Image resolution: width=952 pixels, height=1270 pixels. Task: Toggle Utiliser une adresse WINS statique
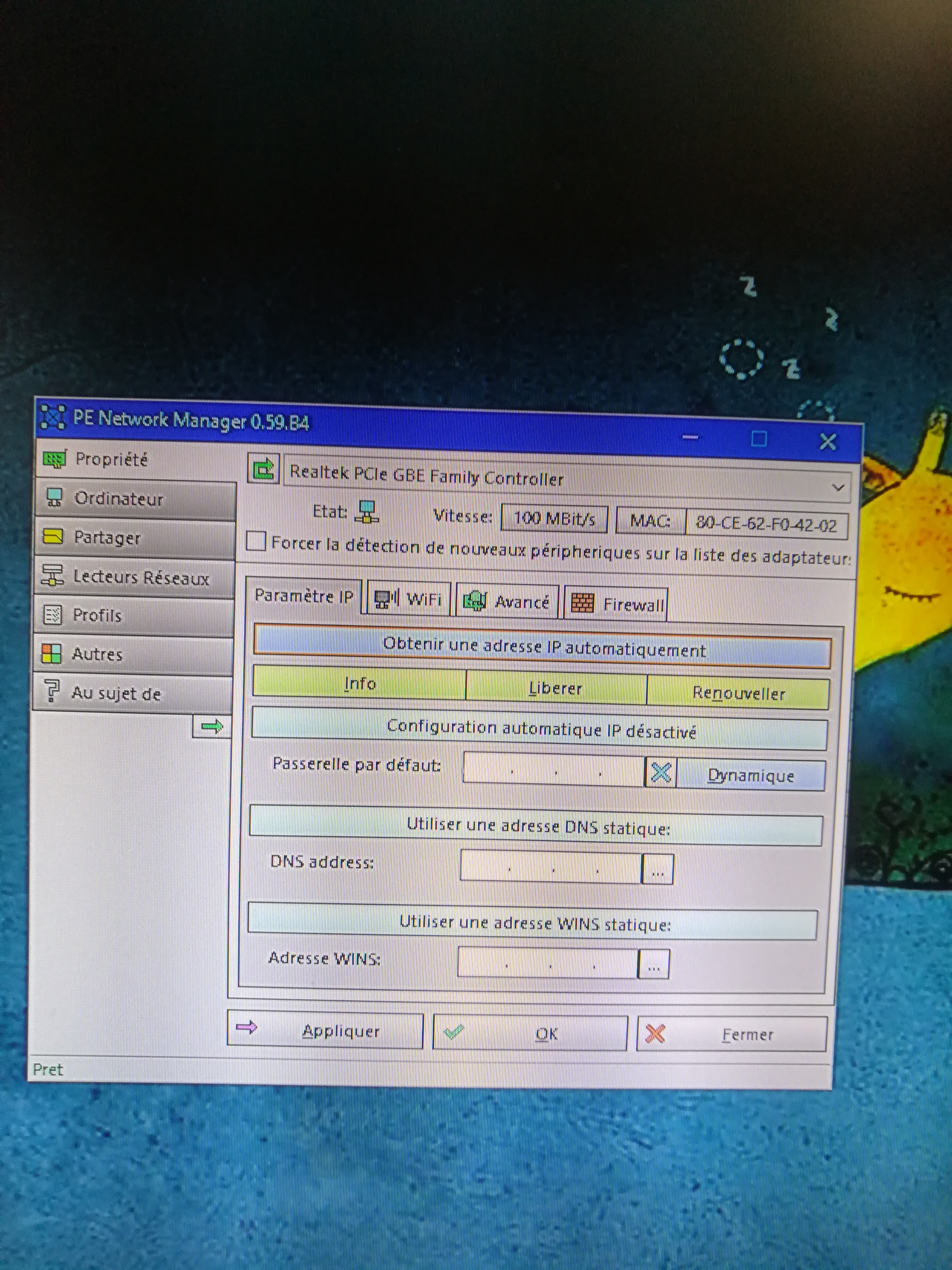533,922
